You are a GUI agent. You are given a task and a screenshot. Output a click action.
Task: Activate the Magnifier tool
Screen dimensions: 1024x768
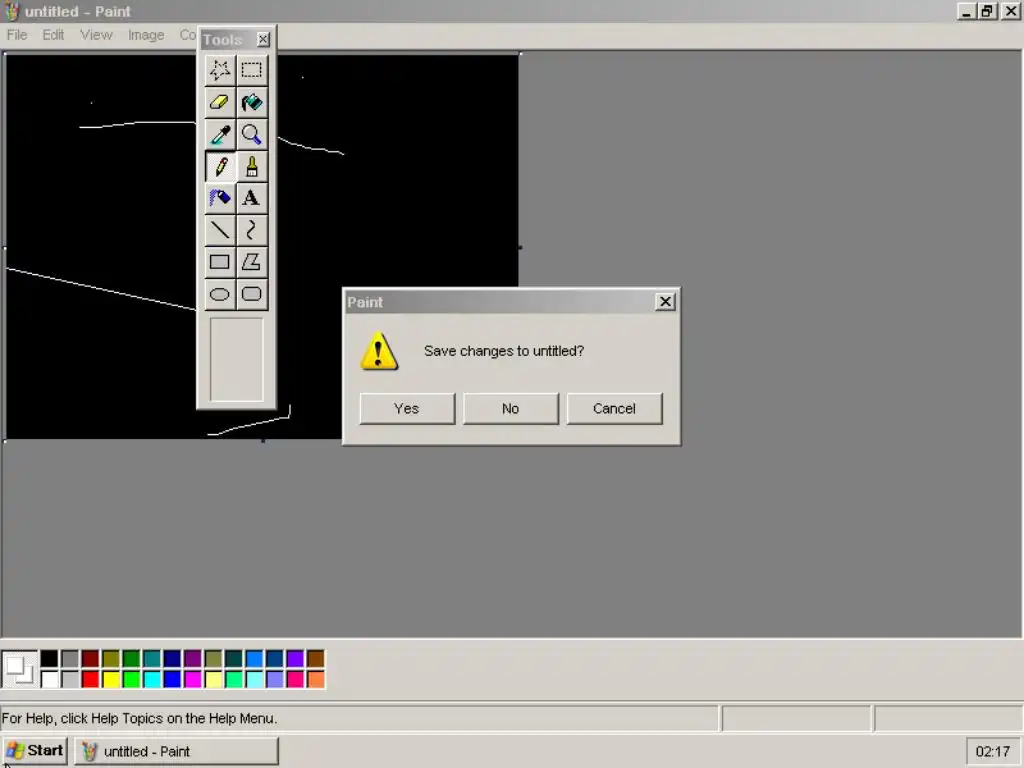tap(251, 134)
